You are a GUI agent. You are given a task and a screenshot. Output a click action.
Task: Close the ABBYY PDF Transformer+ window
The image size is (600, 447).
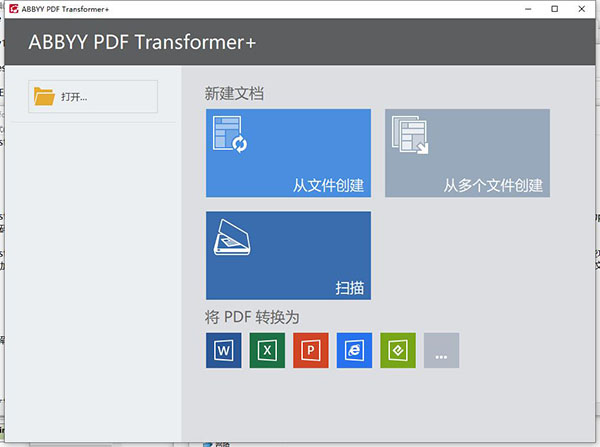pyautogui.click(x=582, y=9)
